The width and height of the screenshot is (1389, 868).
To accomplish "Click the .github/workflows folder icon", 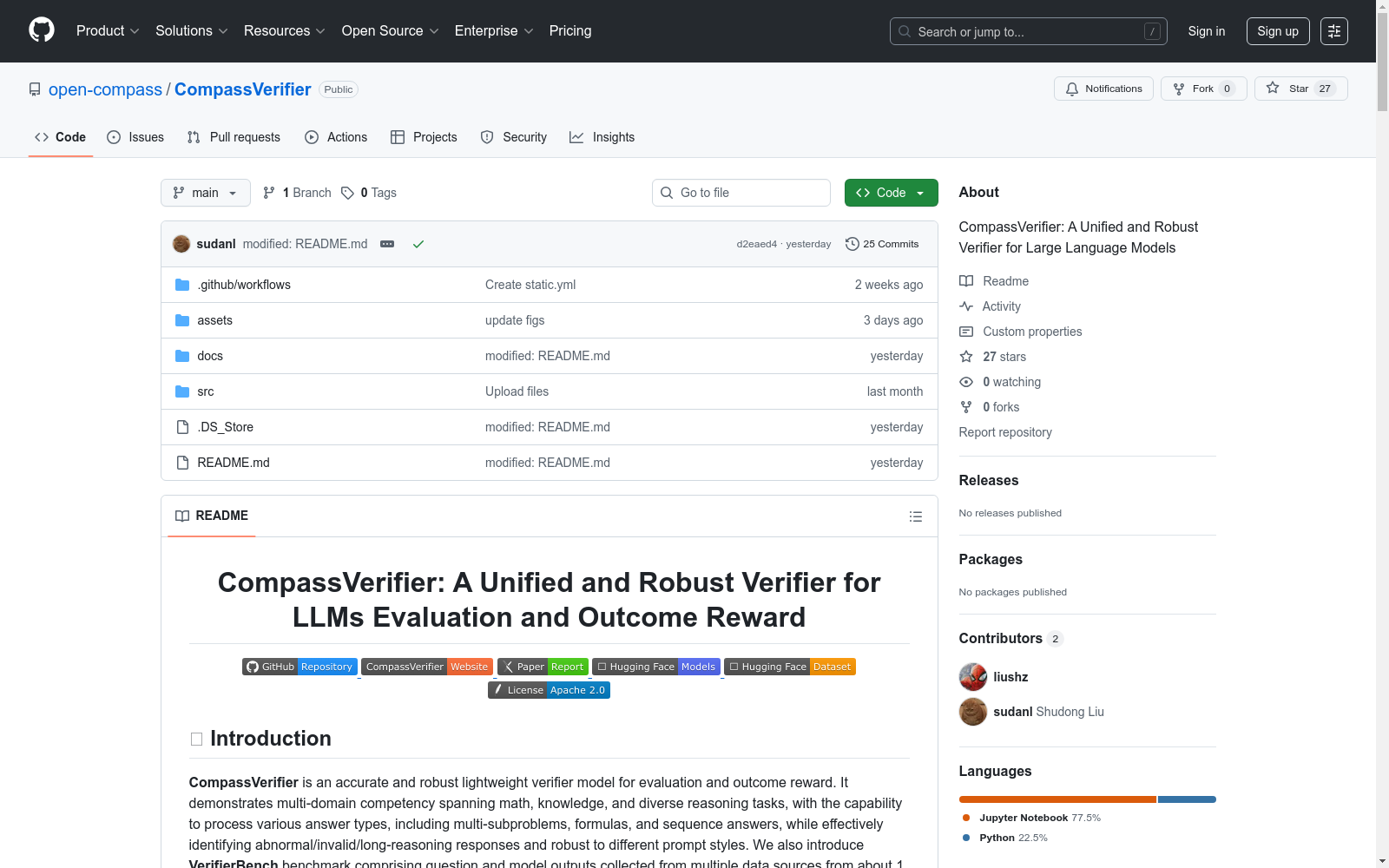I will (182, 285).
